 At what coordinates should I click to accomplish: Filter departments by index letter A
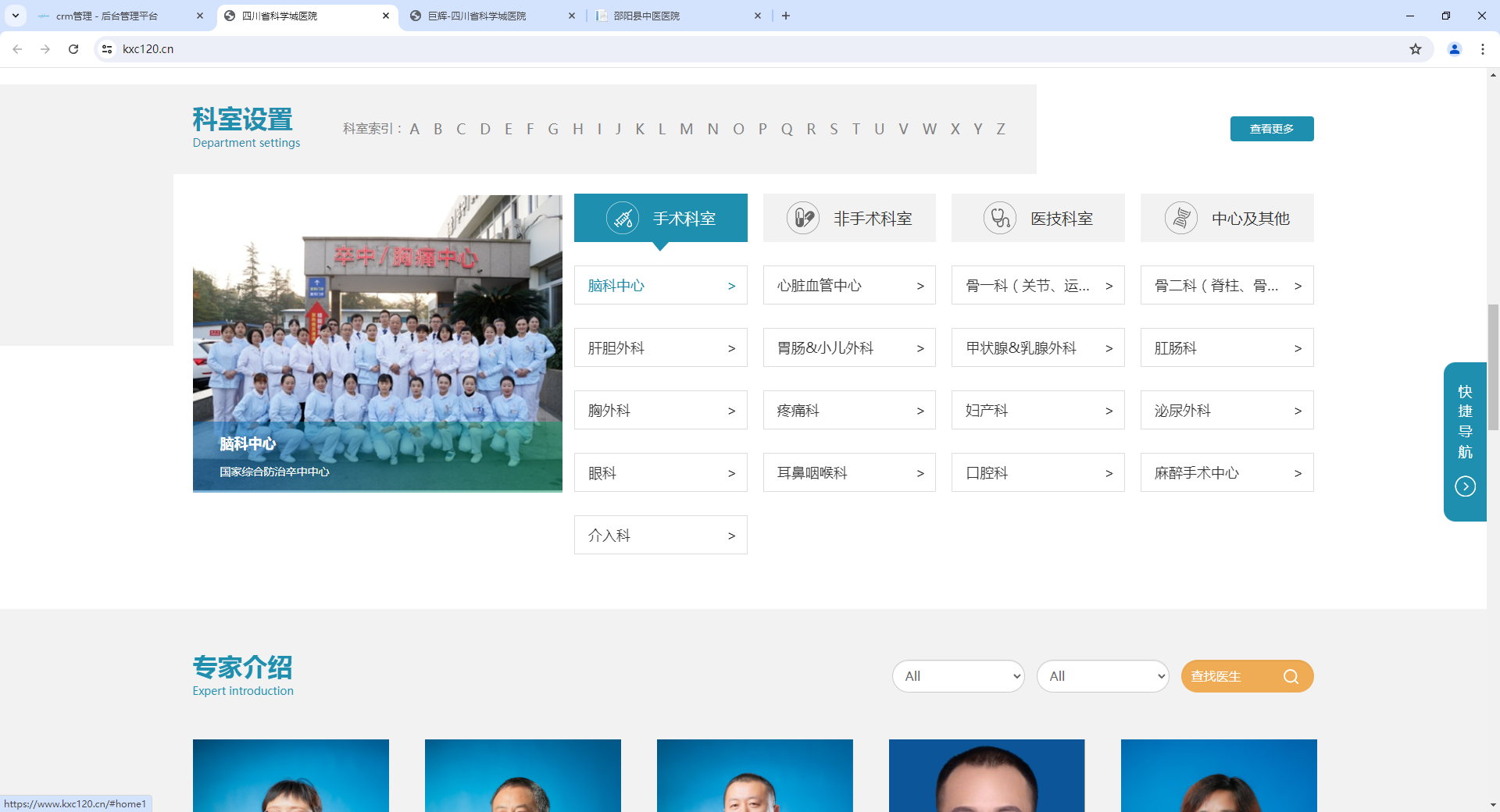(415, 129)
